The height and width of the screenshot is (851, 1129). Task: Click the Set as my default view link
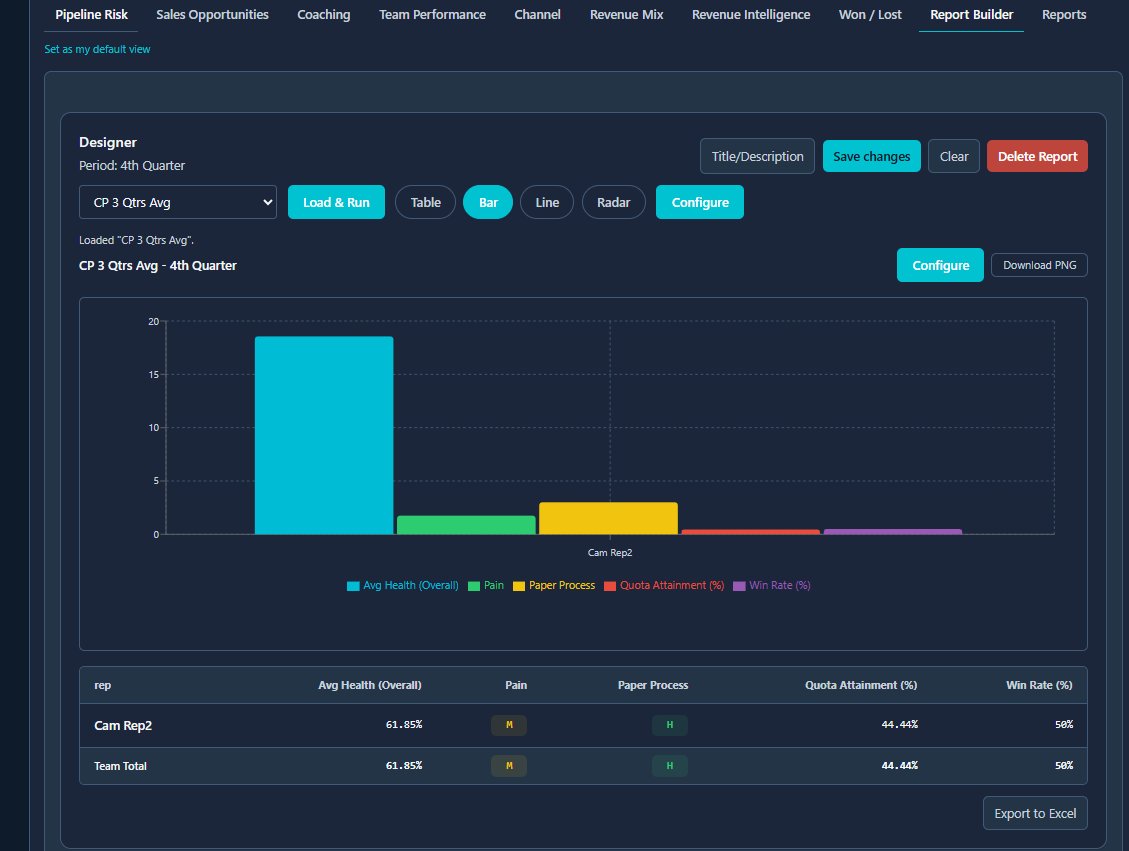click(96, 48)
